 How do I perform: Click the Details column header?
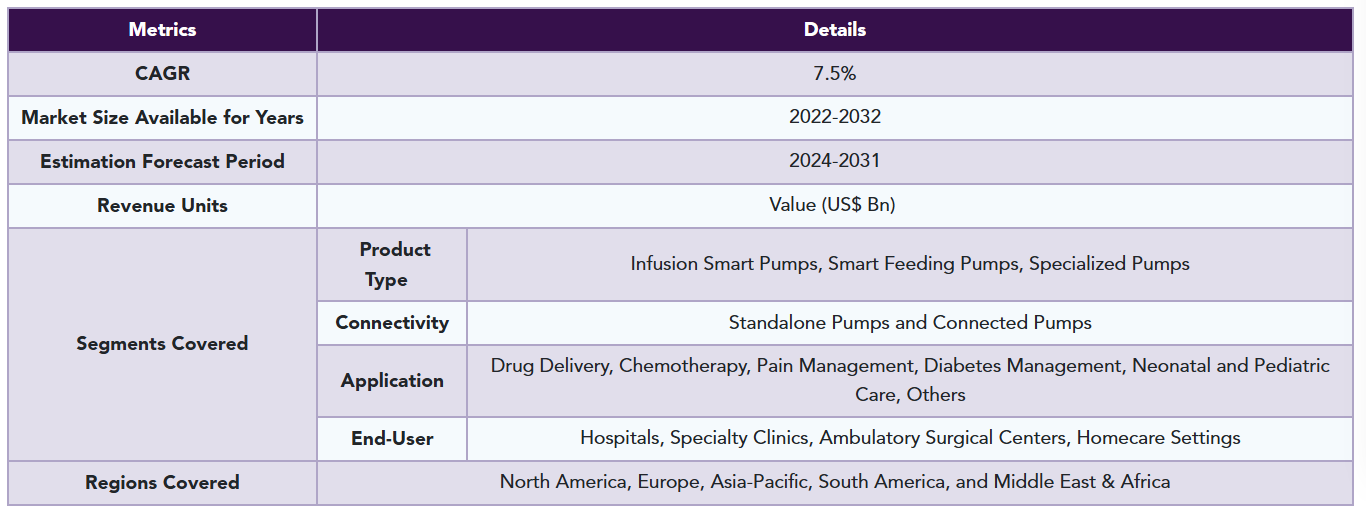(x=835, y=30)
